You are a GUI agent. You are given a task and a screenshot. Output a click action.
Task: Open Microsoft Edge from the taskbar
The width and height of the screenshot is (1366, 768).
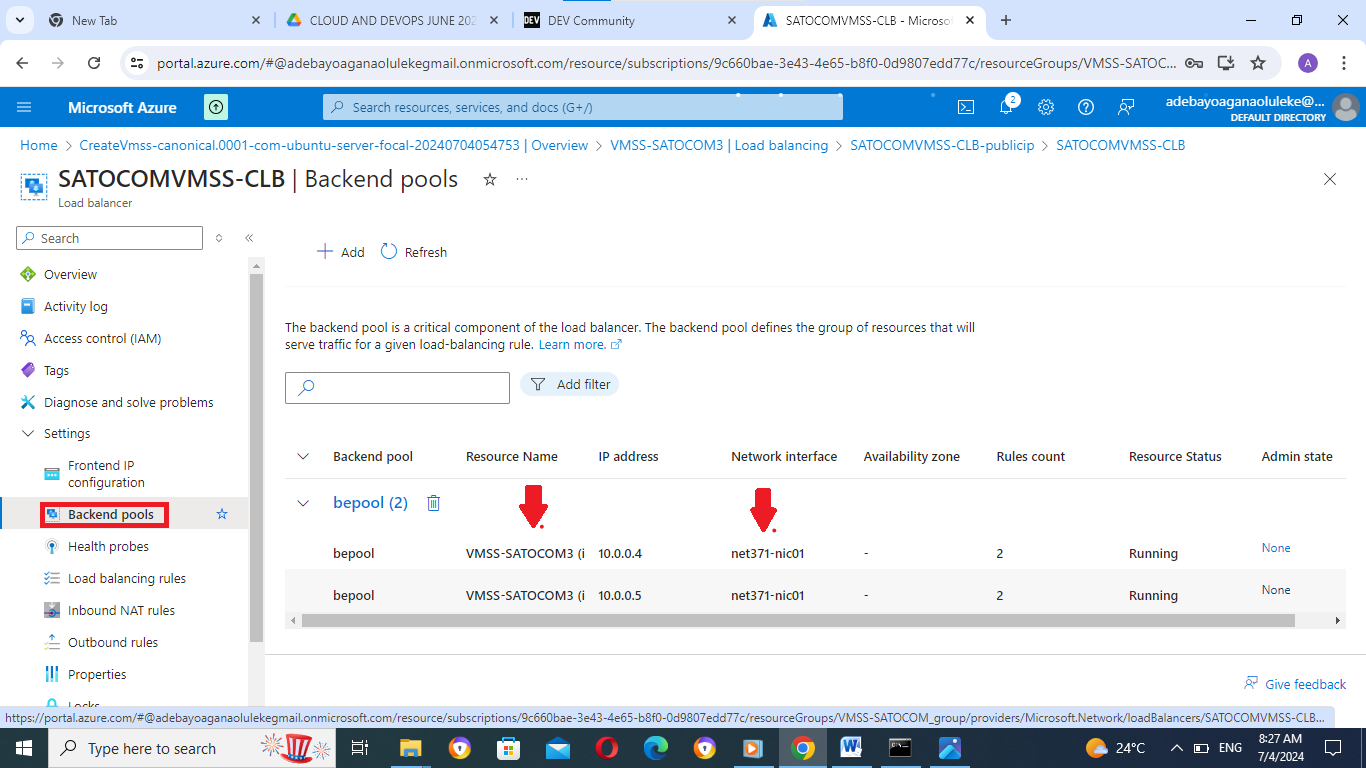pos(655,748)
